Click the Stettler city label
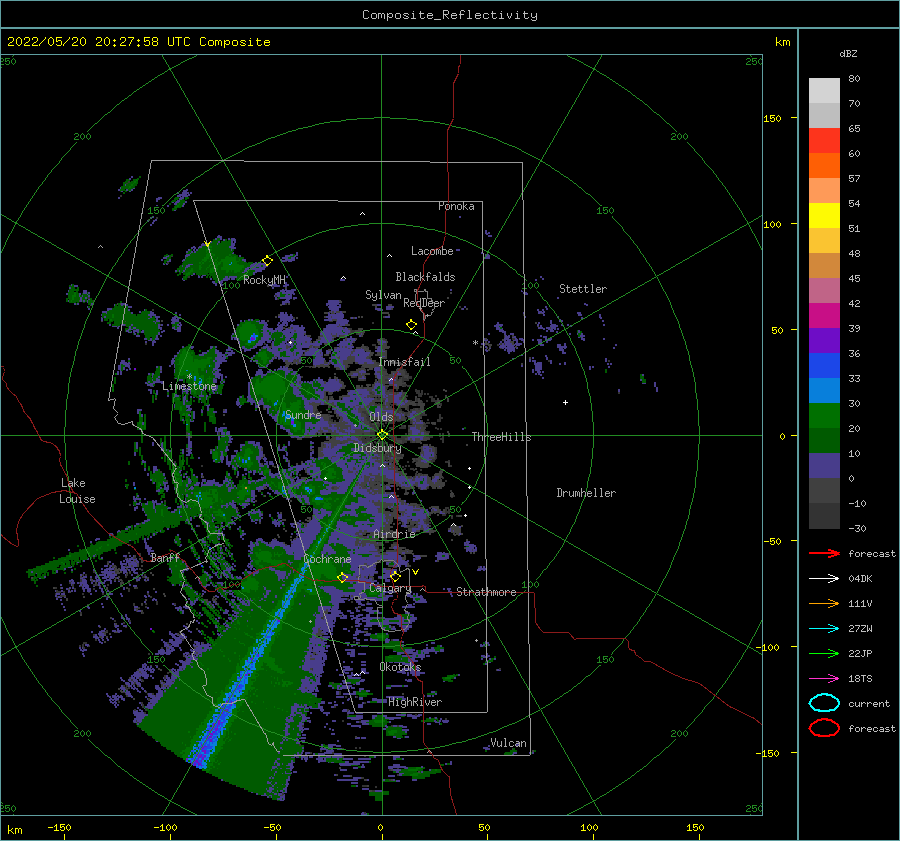 (x=583, y=289)
